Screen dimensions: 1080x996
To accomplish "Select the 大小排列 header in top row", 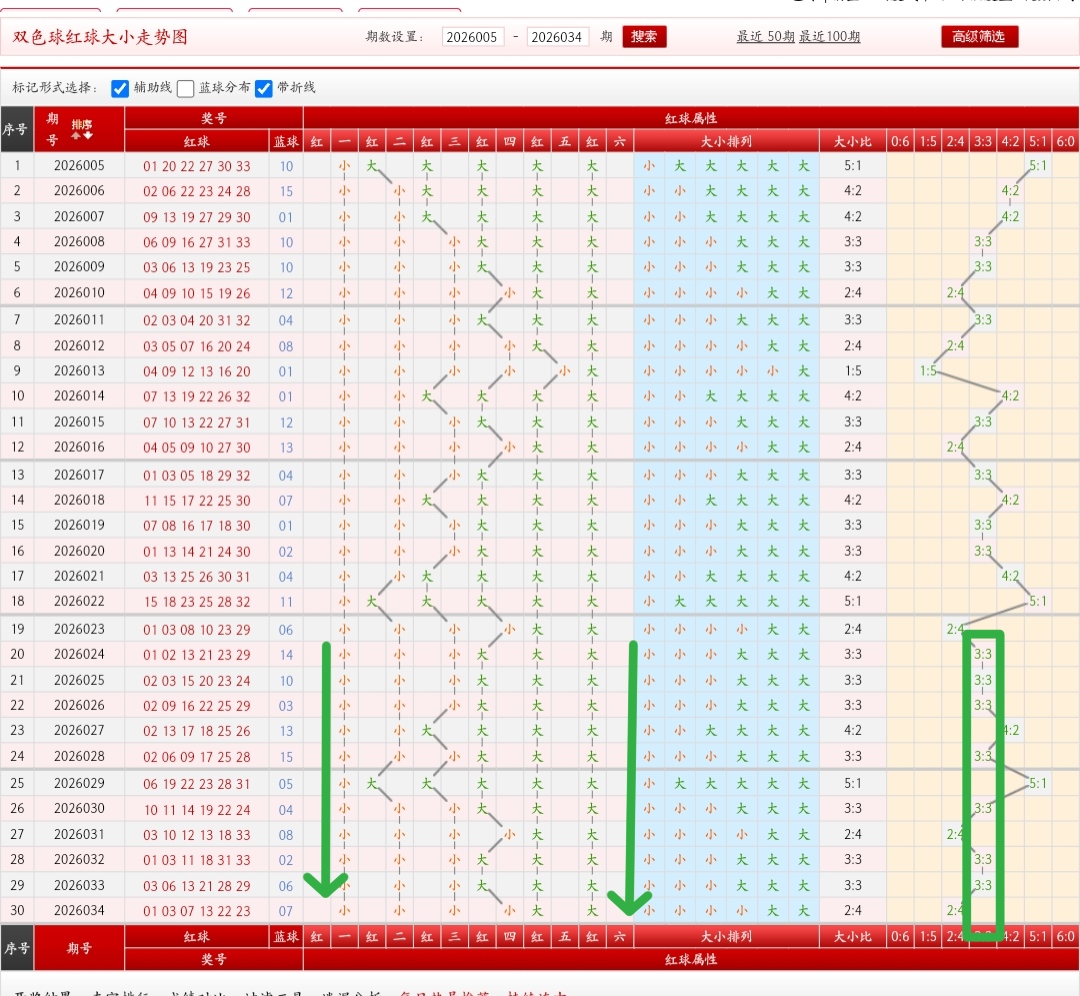I will pos(726,142).
